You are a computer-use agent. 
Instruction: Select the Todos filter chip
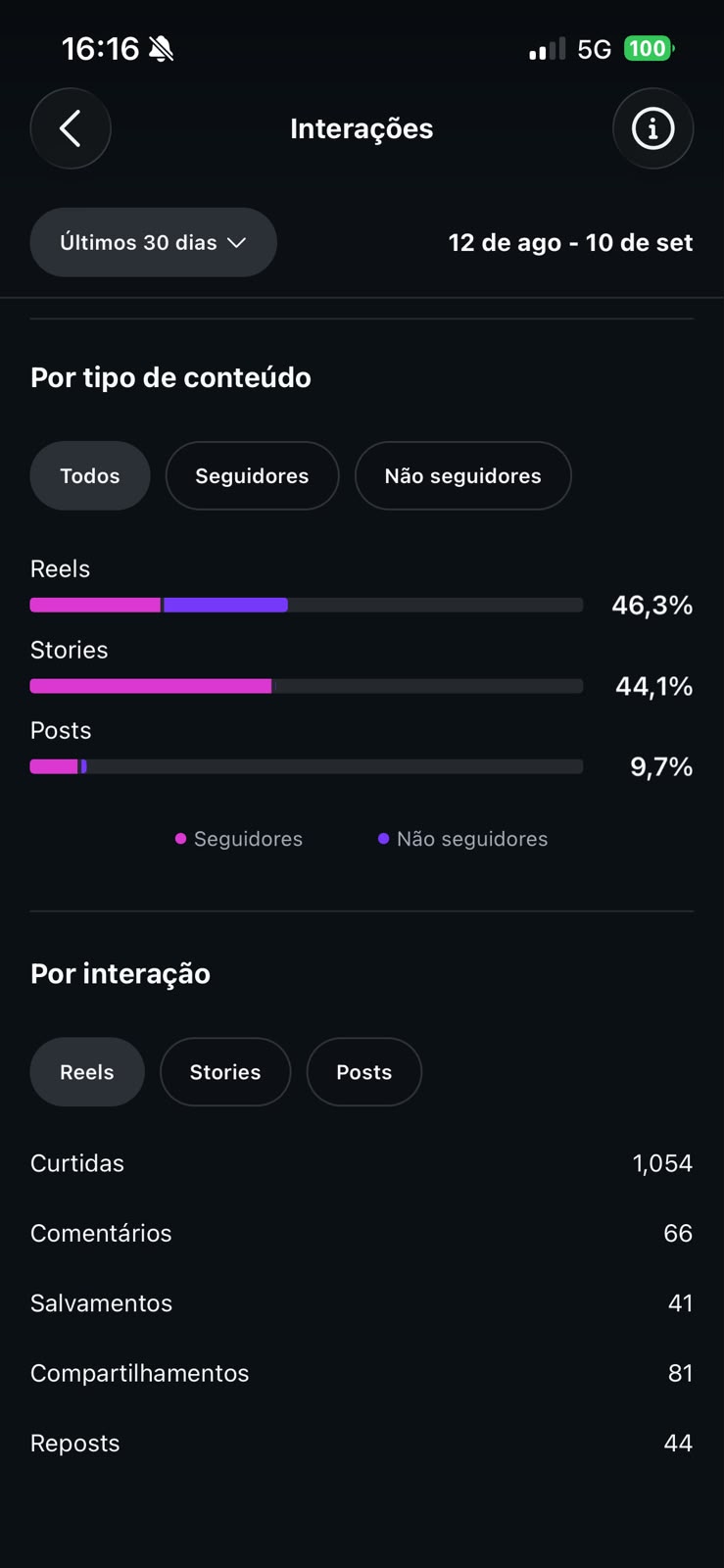[90, 475]
